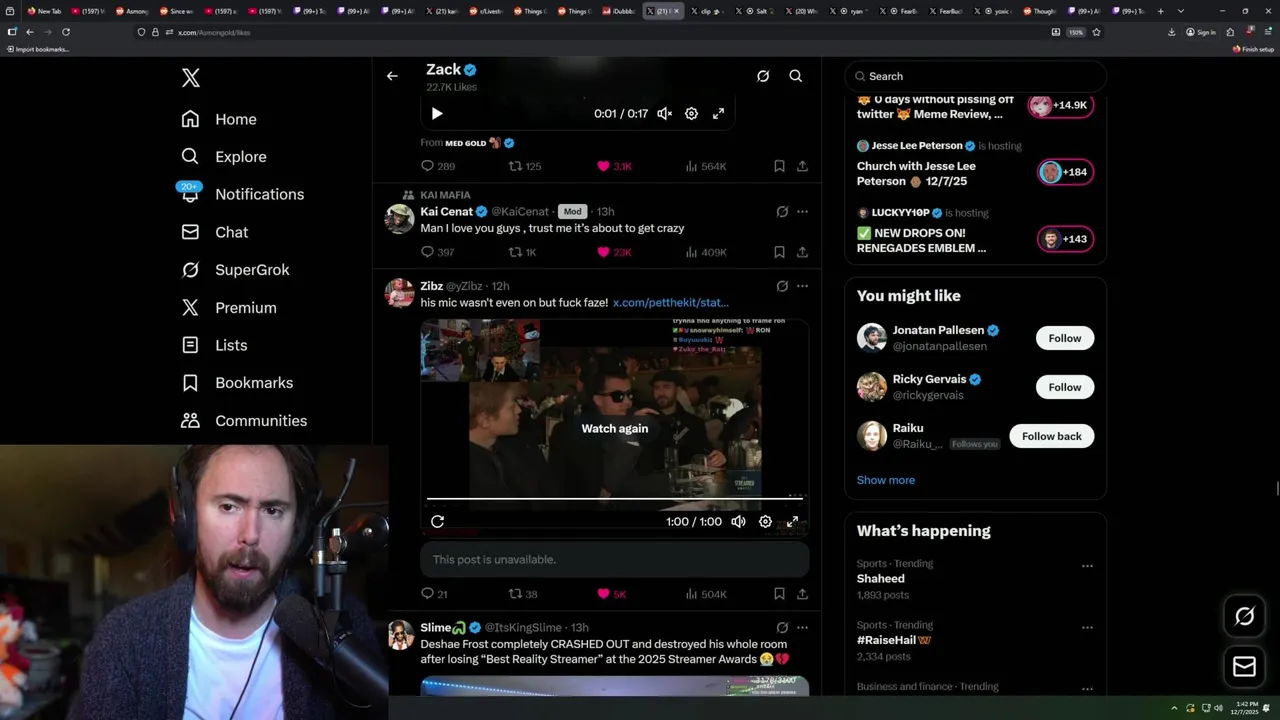The image size is (1280, 720).
Task: Click into the X Search field
Action: [x=976, y=76]
